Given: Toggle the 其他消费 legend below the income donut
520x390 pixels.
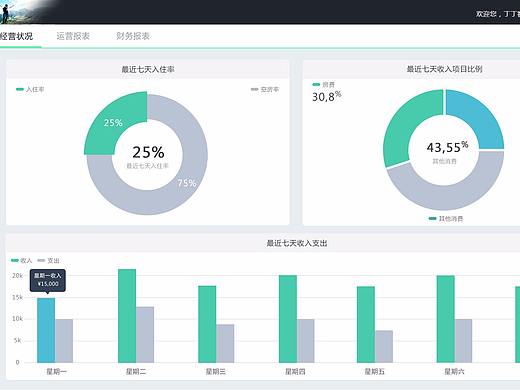Looking at the screenshot, I should (x=446, y=219).
